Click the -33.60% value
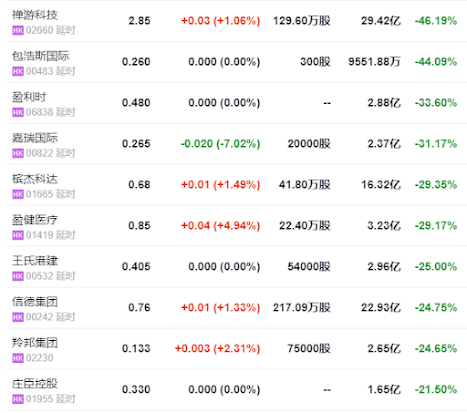Viewport: 467px width, 413px height. coord(436,103)
